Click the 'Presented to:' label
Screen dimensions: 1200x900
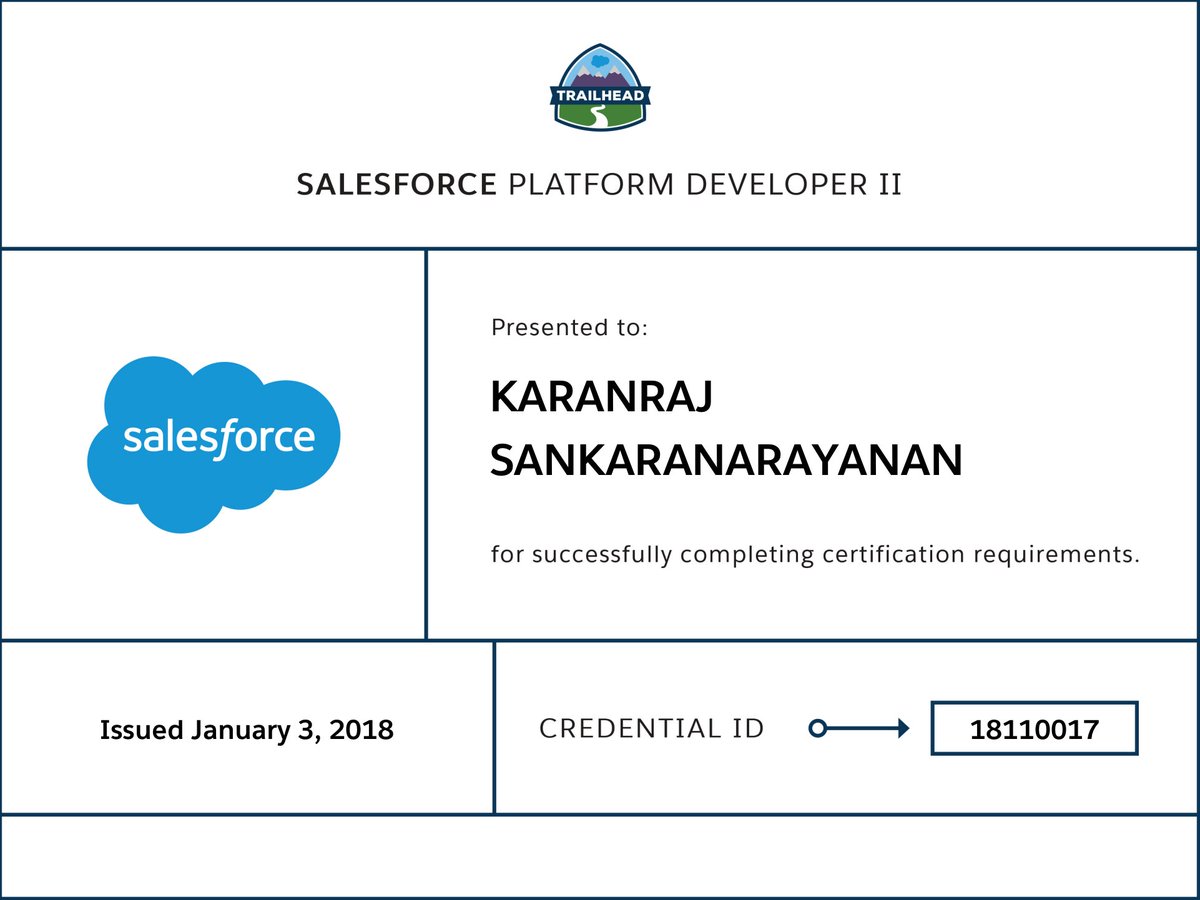pyautogui.click(x=570, y=327)
